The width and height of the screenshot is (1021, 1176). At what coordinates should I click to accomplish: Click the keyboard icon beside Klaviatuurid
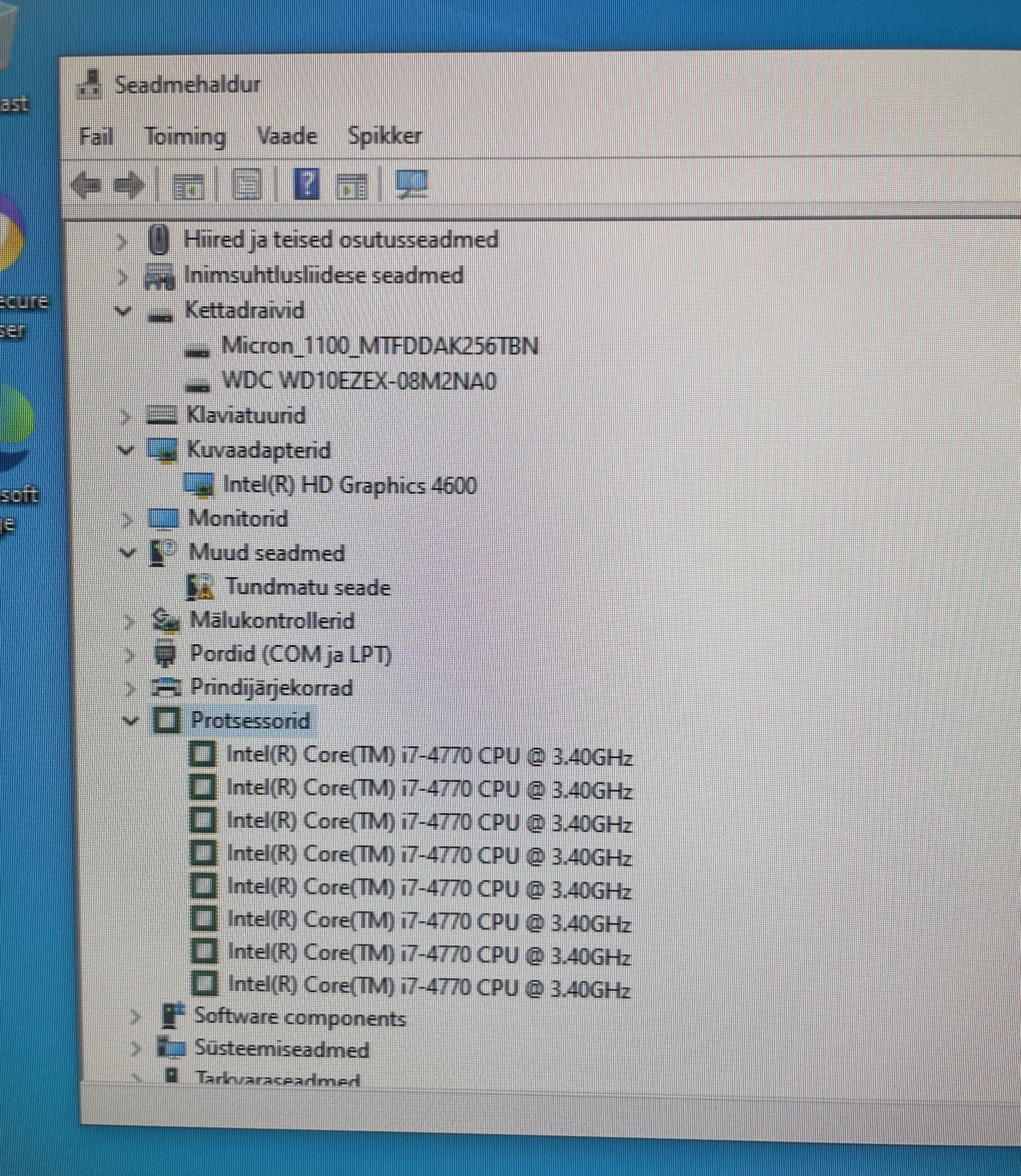[x=162, y=415]
